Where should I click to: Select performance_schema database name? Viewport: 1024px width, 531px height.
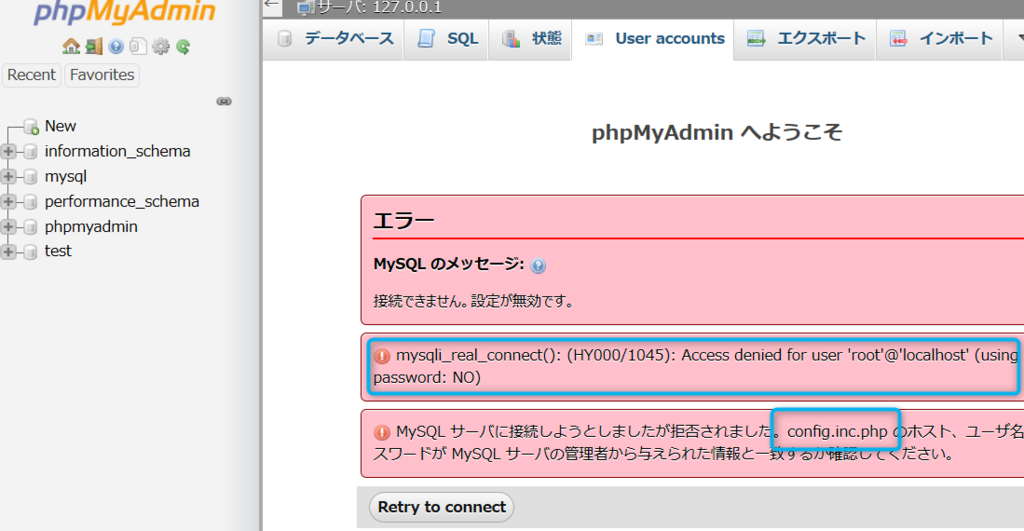click(x=122, y=202)
